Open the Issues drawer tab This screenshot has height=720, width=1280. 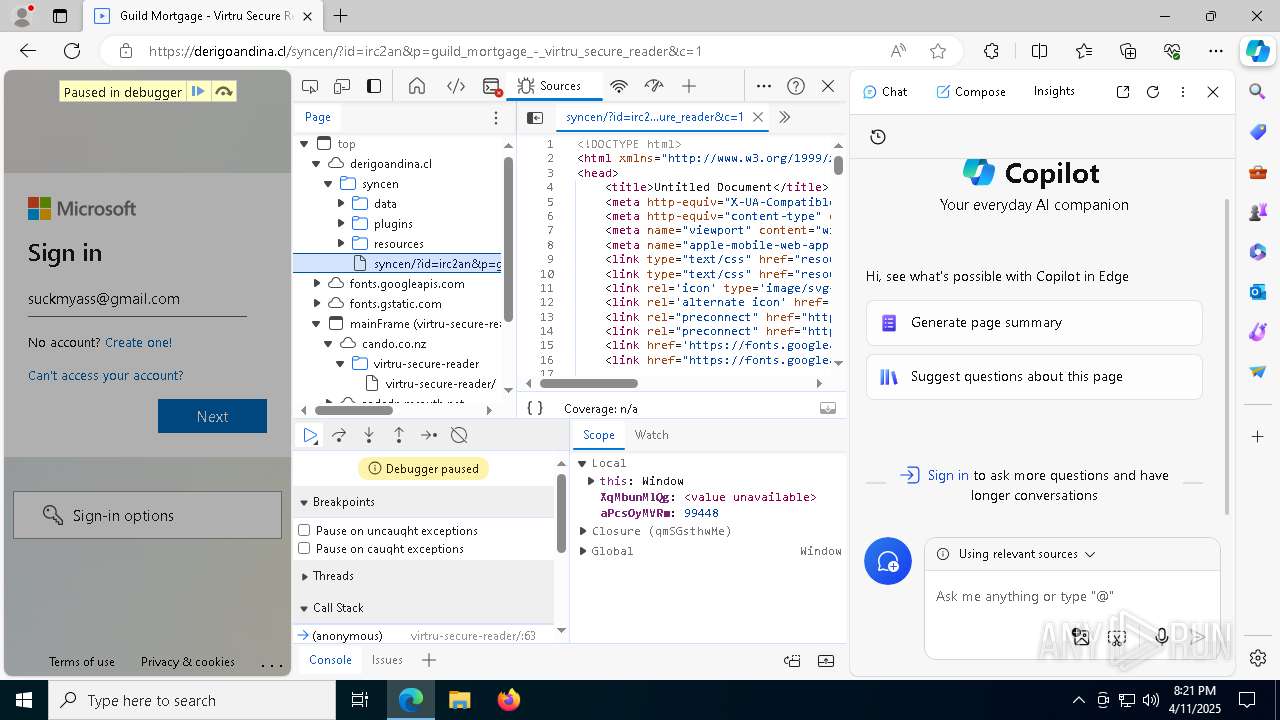pyautogui.click(x=387, y=660)
